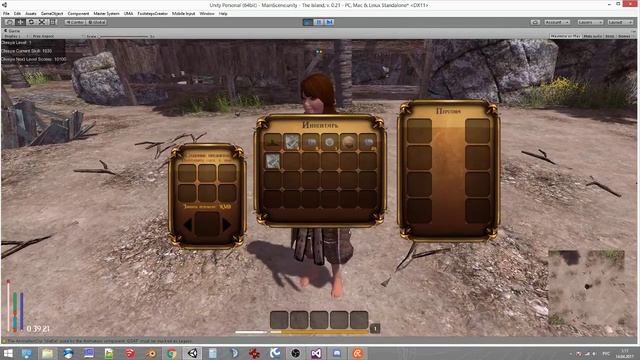640x360 pixels.
Task: Open the Layout dropdown
Action: [620, 22]
